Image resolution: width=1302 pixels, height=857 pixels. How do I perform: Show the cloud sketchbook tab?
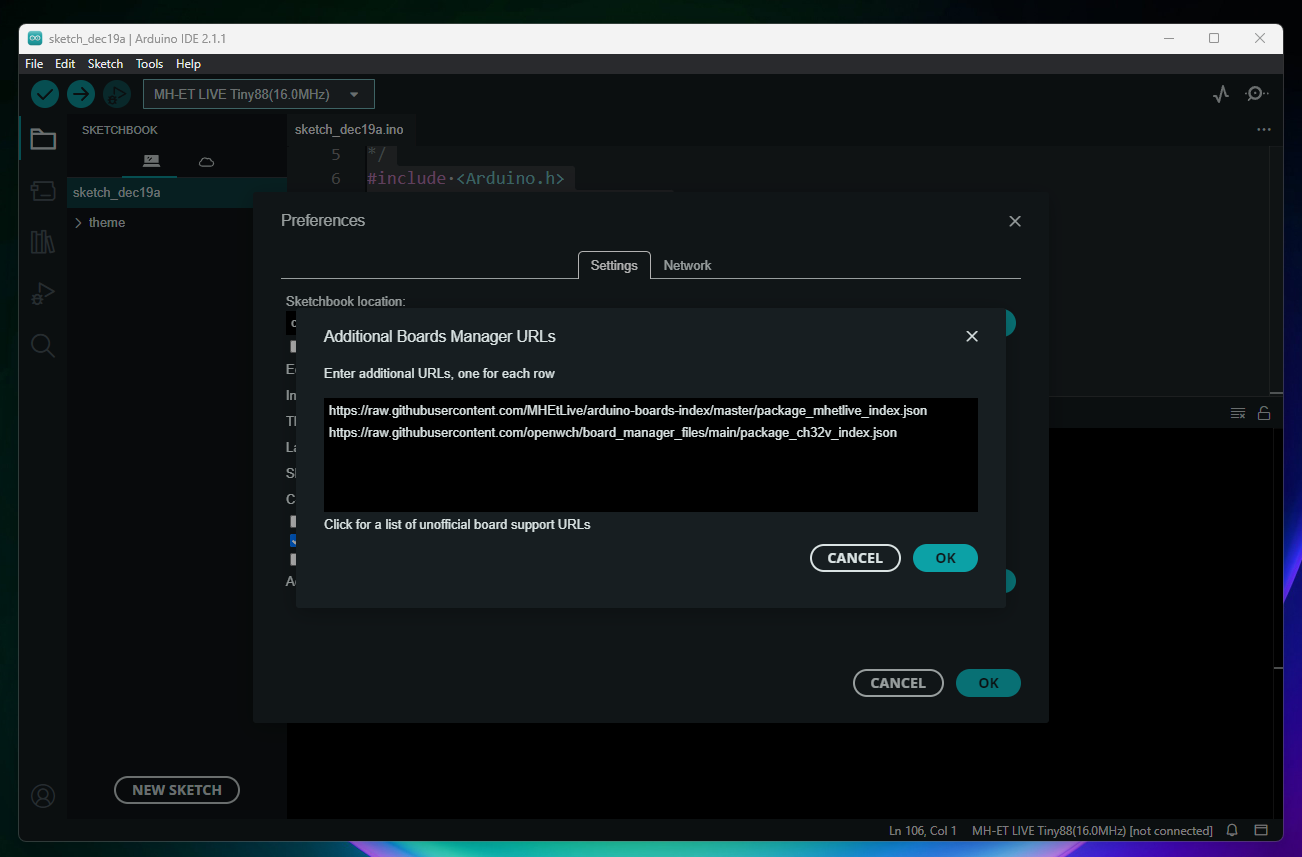206,161
